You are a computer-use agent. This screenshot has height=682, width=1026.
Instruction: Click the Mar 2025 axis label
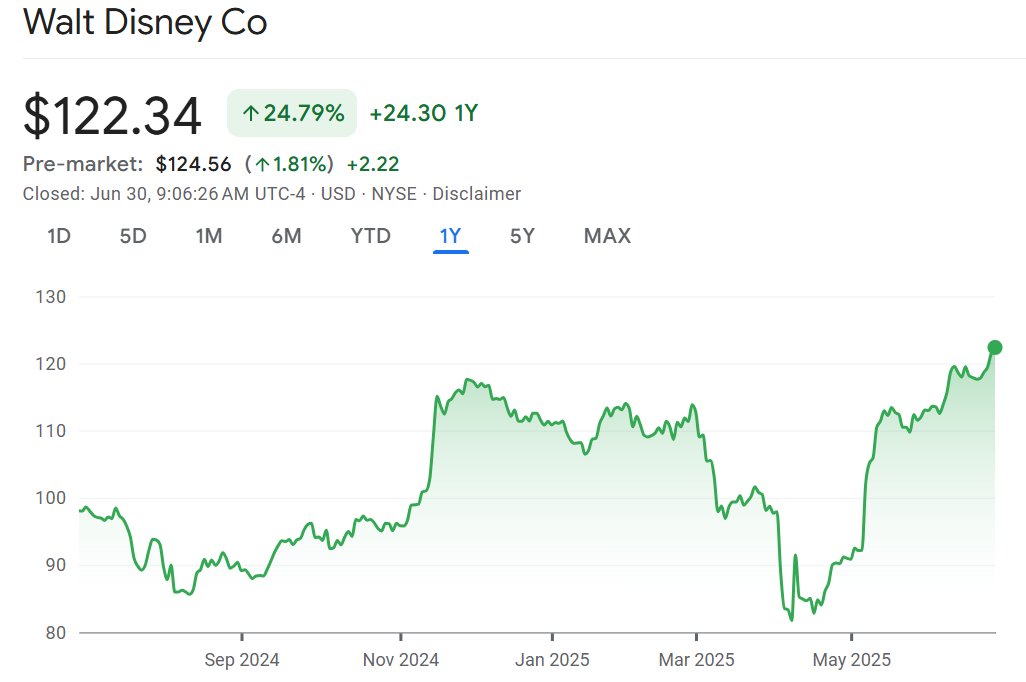coord(696,660)
